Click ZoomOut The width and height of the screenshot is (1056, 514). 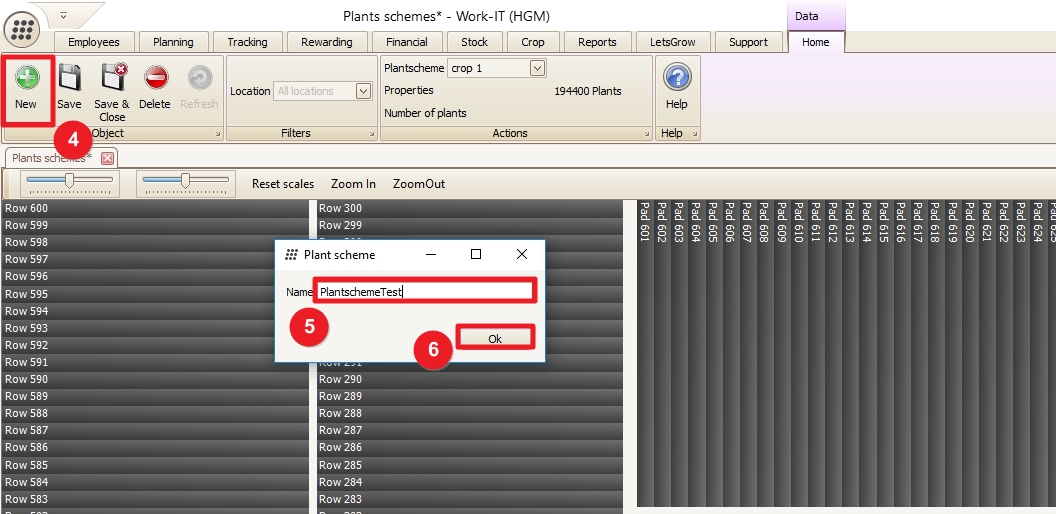tap(419, 184)
